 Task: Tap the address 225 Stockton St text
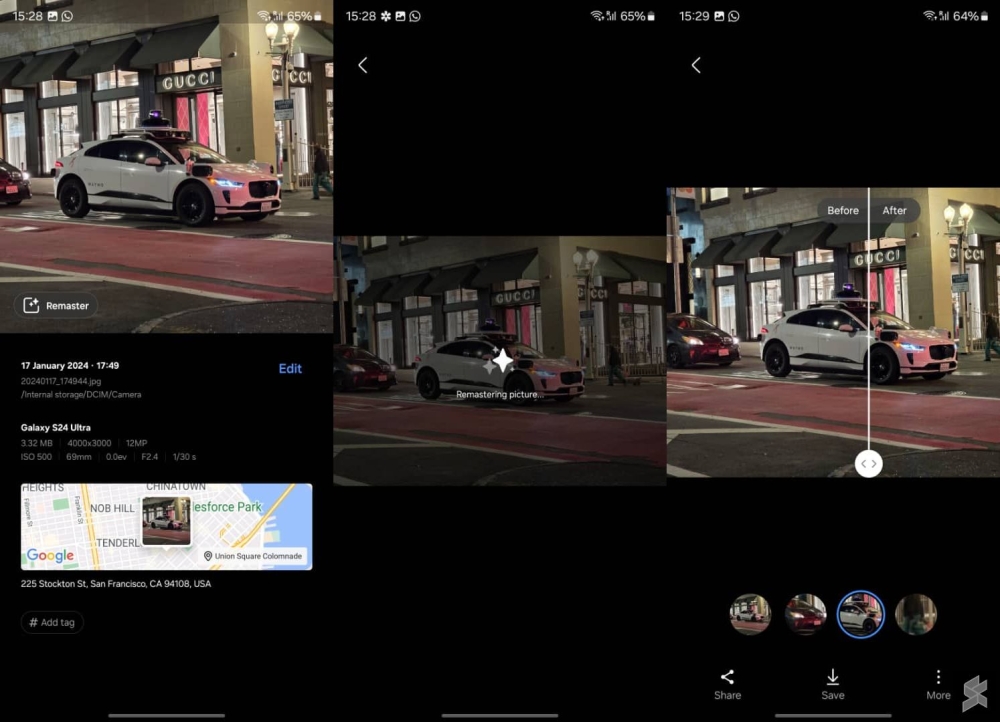coord(115,584)
